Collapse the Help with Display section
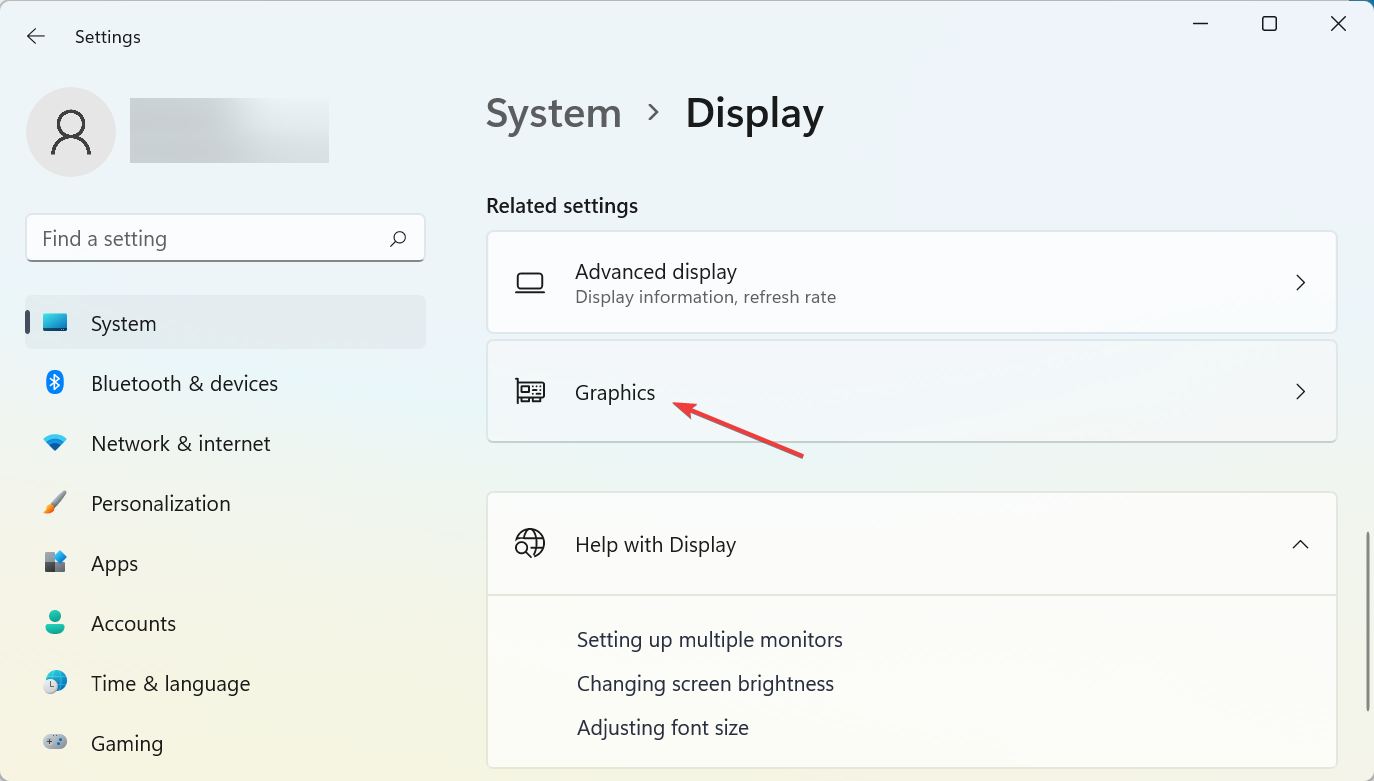The width and height of the screenshot is (1374, 781). coord(1300,544)
